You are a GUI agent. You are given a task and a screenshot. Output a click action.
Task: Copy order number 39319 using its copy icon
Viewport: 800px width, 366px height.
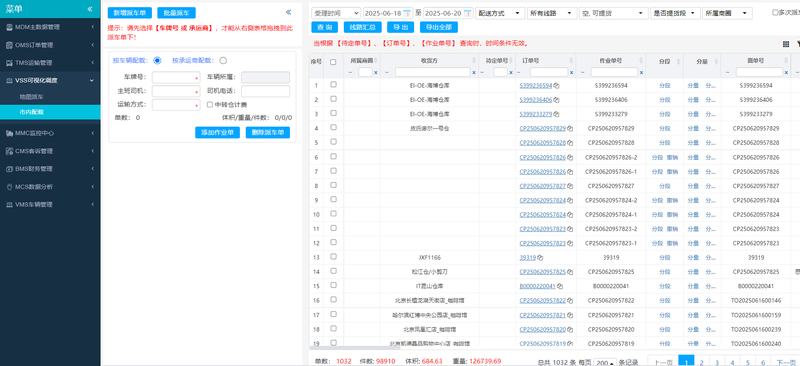click(540, 258)
